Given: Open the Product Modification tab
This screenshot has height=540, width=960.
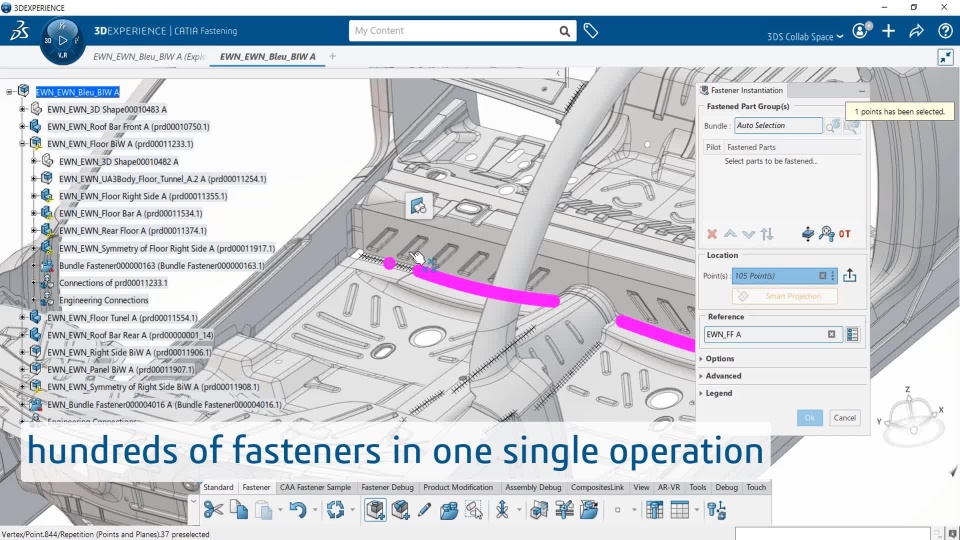Looking at the screenshot, I should tap(458, 487).
